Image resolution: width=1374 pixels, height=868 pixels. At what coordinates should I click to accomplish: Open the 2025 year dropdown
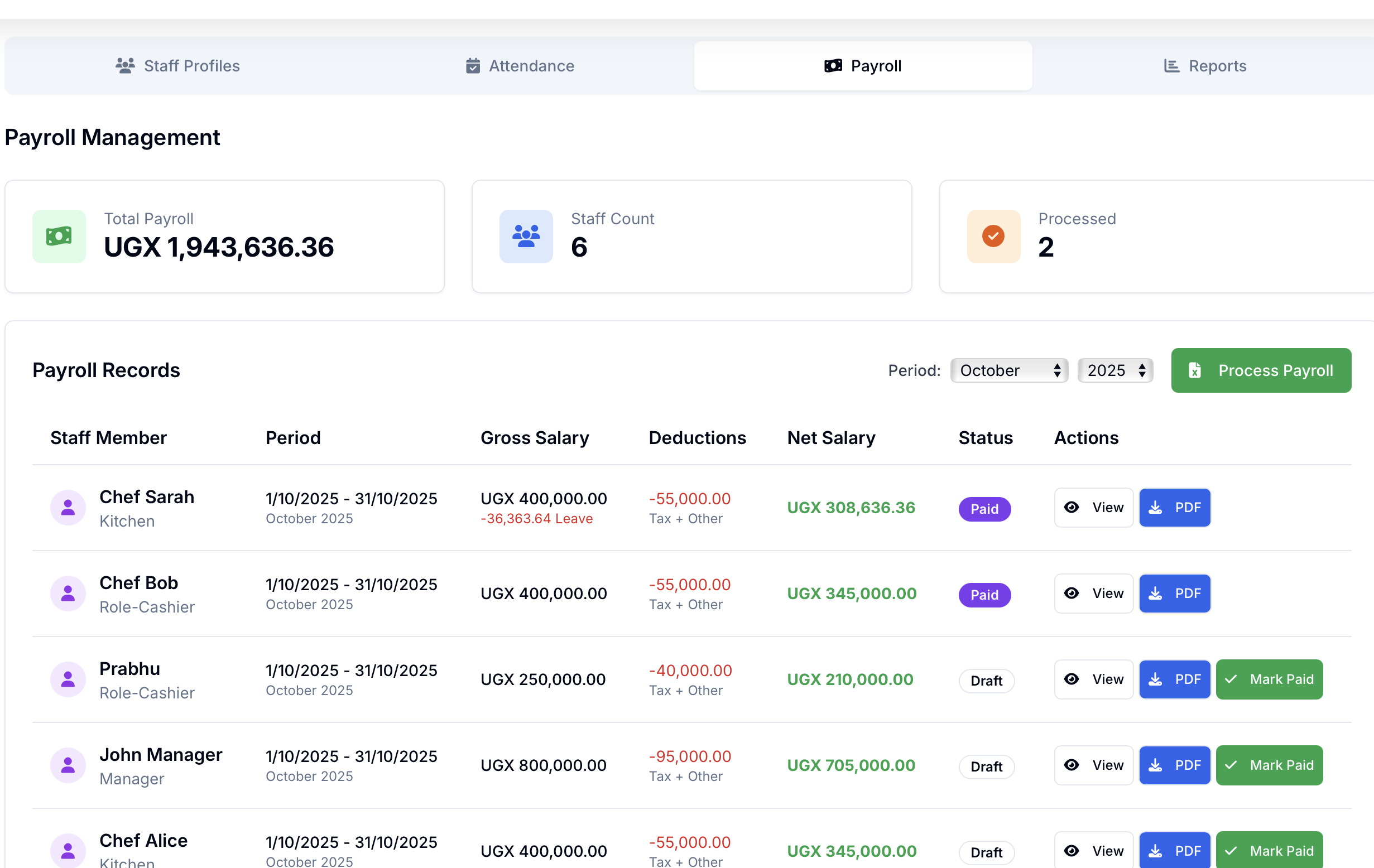[x=1115, y=371]
